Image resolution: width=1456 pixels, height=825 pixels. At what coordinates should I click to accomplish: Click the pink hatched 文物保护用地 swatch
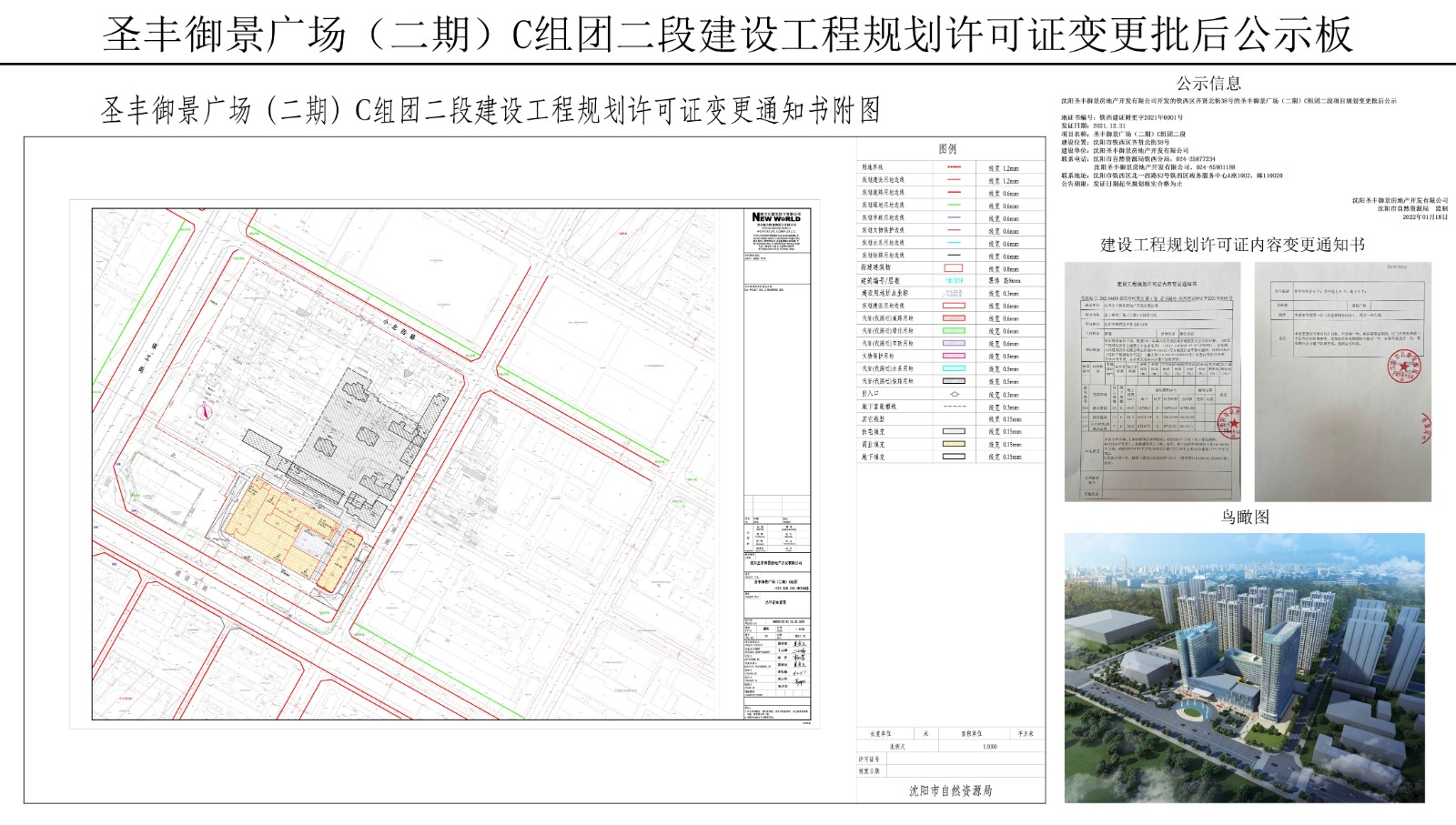[954, 356]
